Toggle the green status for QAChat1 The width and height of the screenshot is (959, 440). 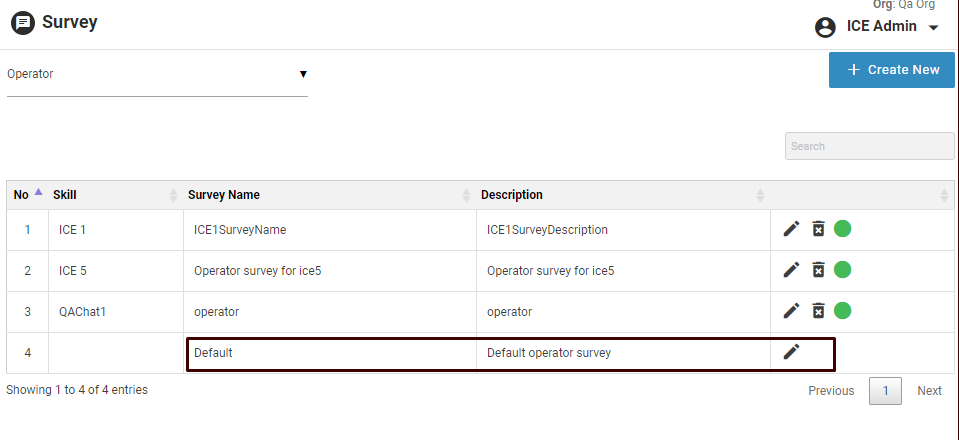coord(843,311)
